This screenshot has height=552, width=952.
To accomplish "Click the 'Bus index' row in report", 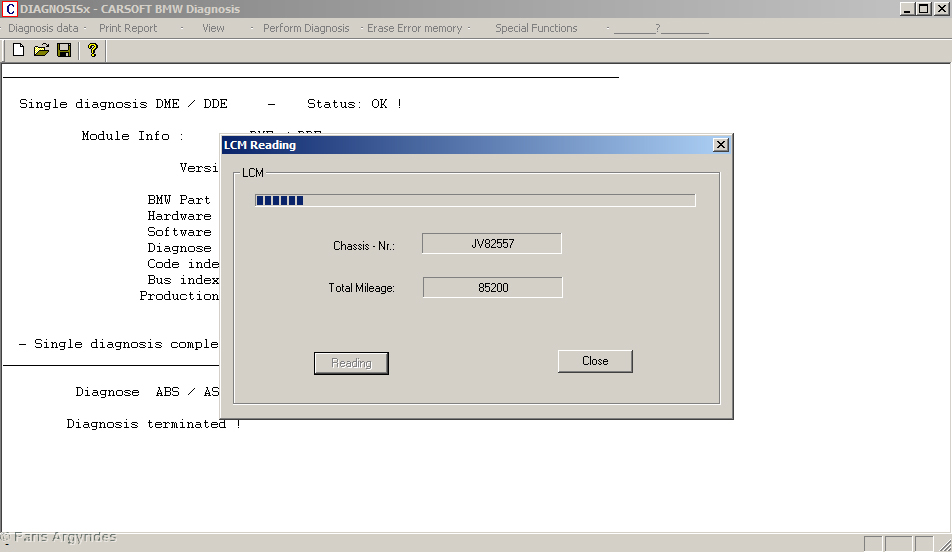I will (183, 280).
